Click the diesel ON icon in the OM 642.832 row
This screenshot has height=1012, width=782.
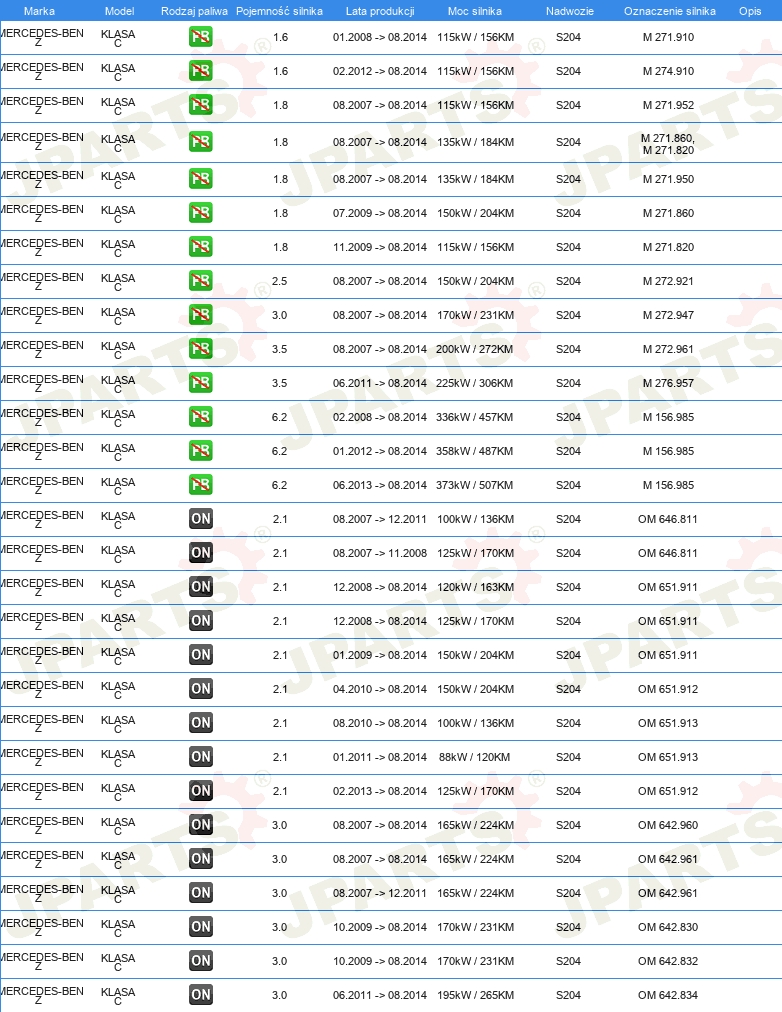pyautogui.click(x=201, y=960)
